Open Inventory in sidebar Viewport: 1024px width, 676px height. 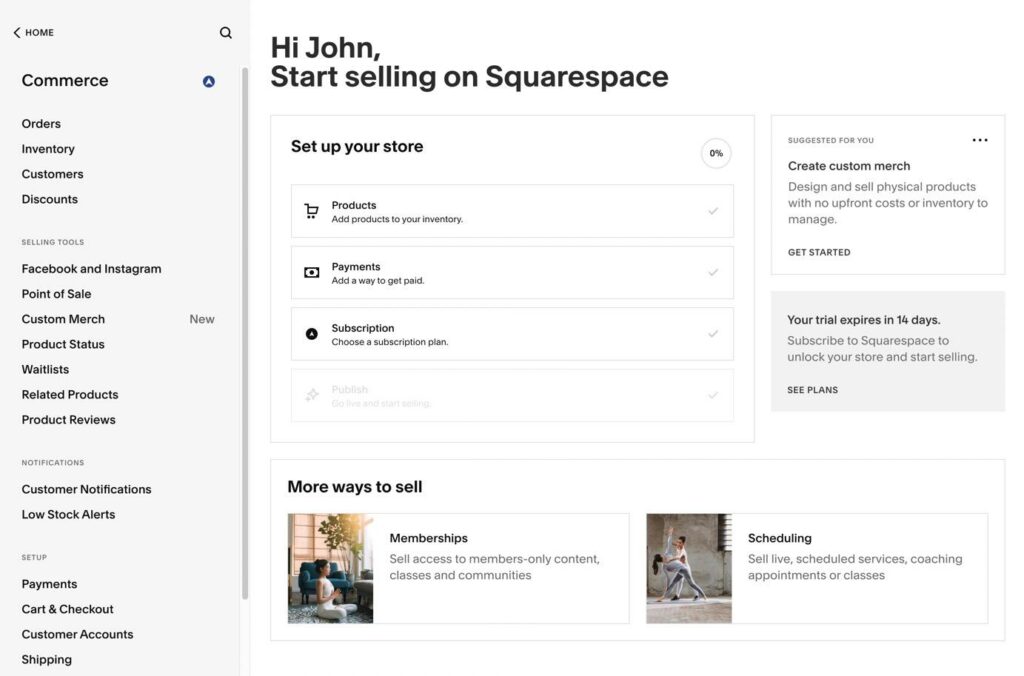[48, 149]
